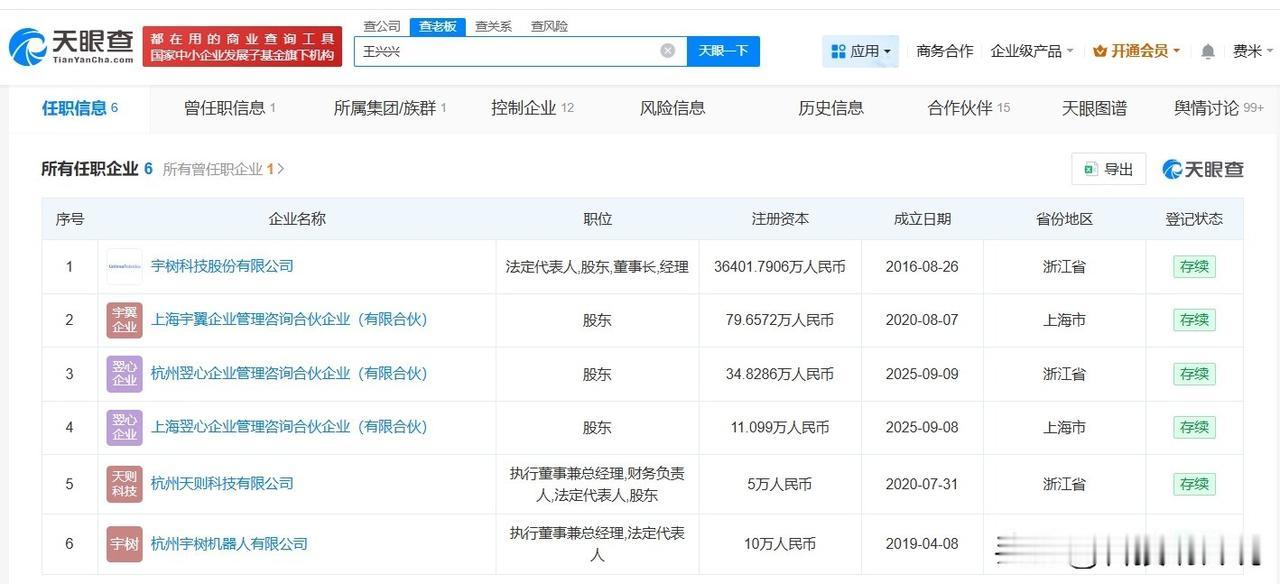Click the 天则科技 logo icon in row 5
The width and height of the screenshot is (1280, 584).
(x=125, y=484)
